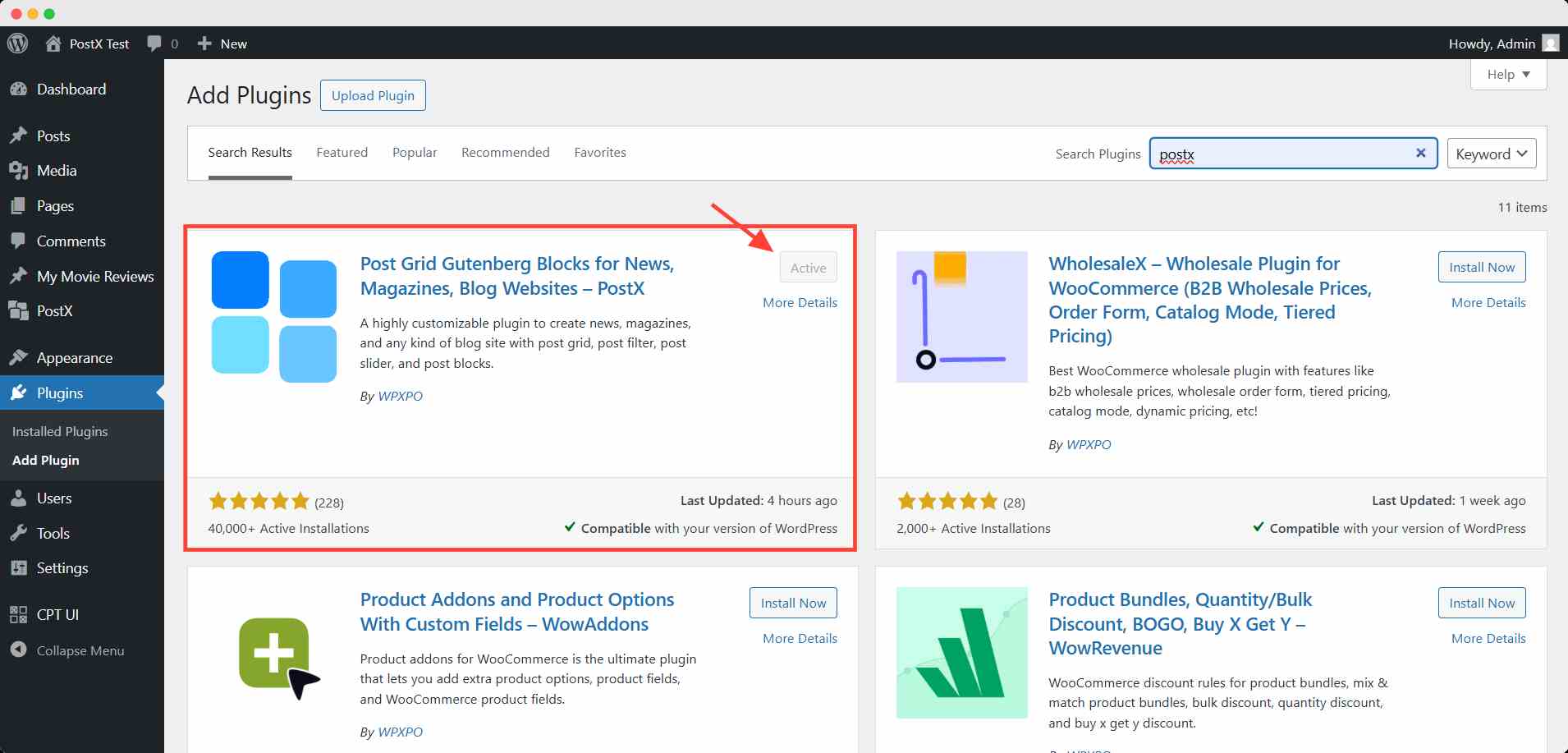Screen dimensions: 1568x753
Task: Clear the search field with X icon
Action: [x=1420, y=153]
